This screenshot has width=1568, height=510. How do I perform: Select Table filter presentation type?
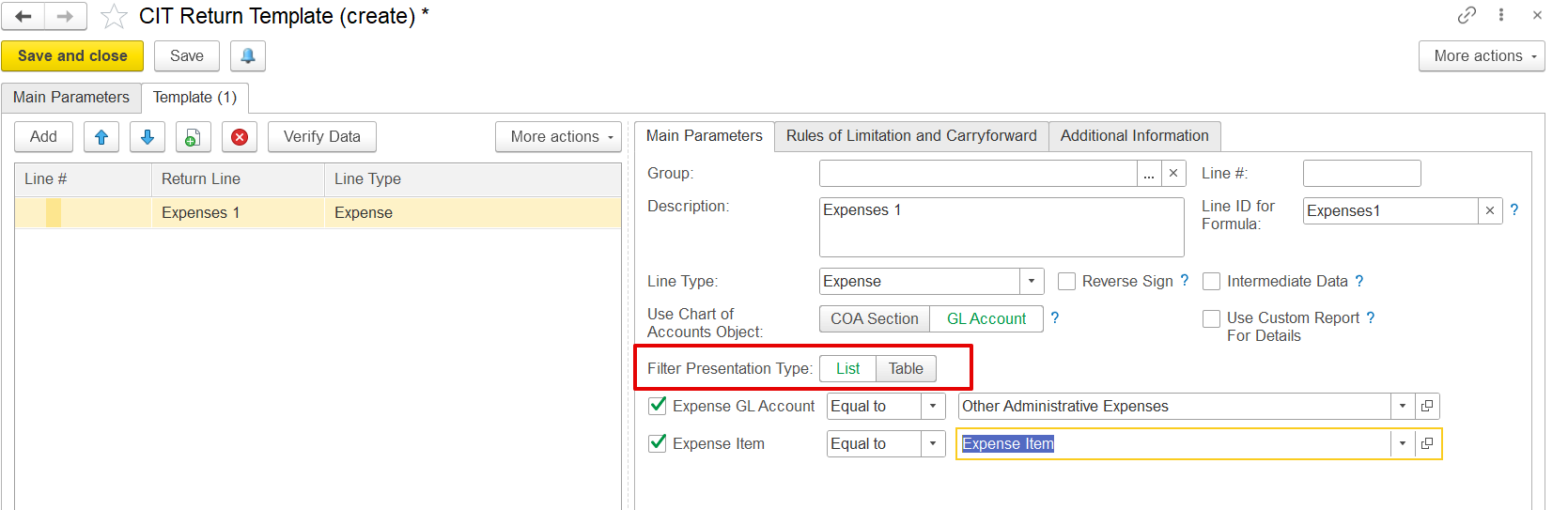pyautogui.click(x=906, y=369)
